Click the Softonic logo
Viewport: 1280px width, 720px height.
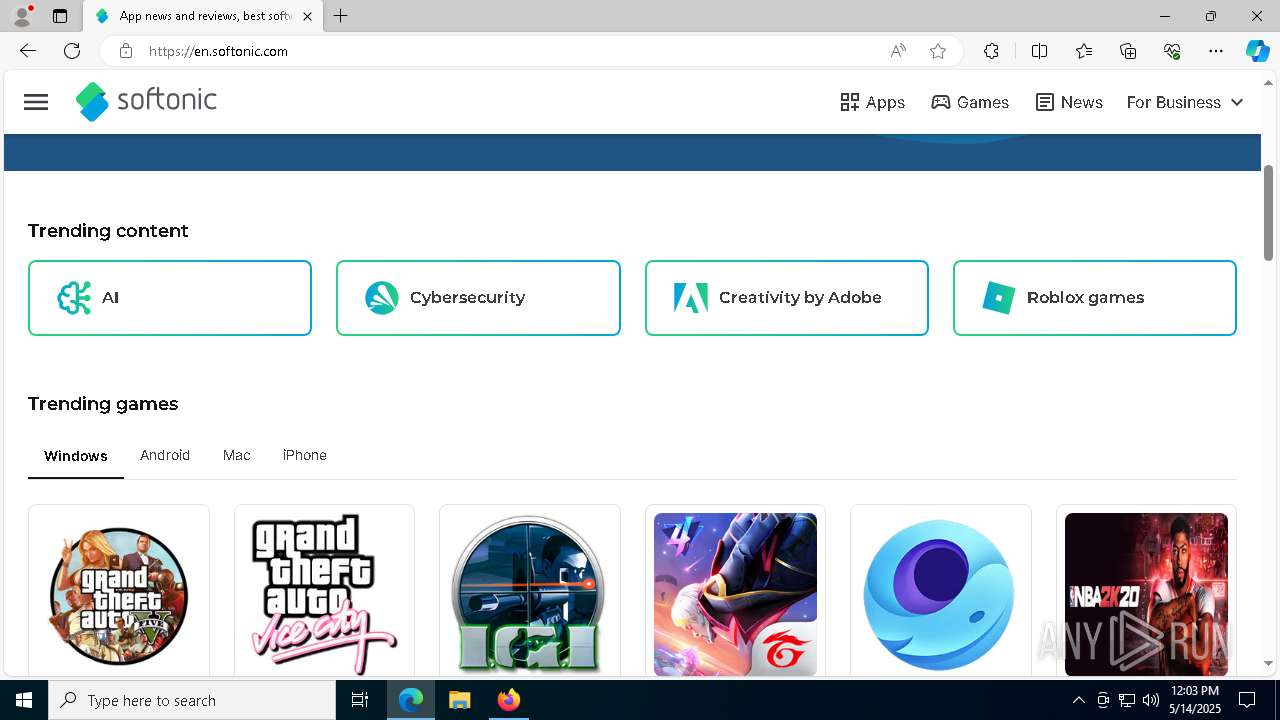point(146,101)
